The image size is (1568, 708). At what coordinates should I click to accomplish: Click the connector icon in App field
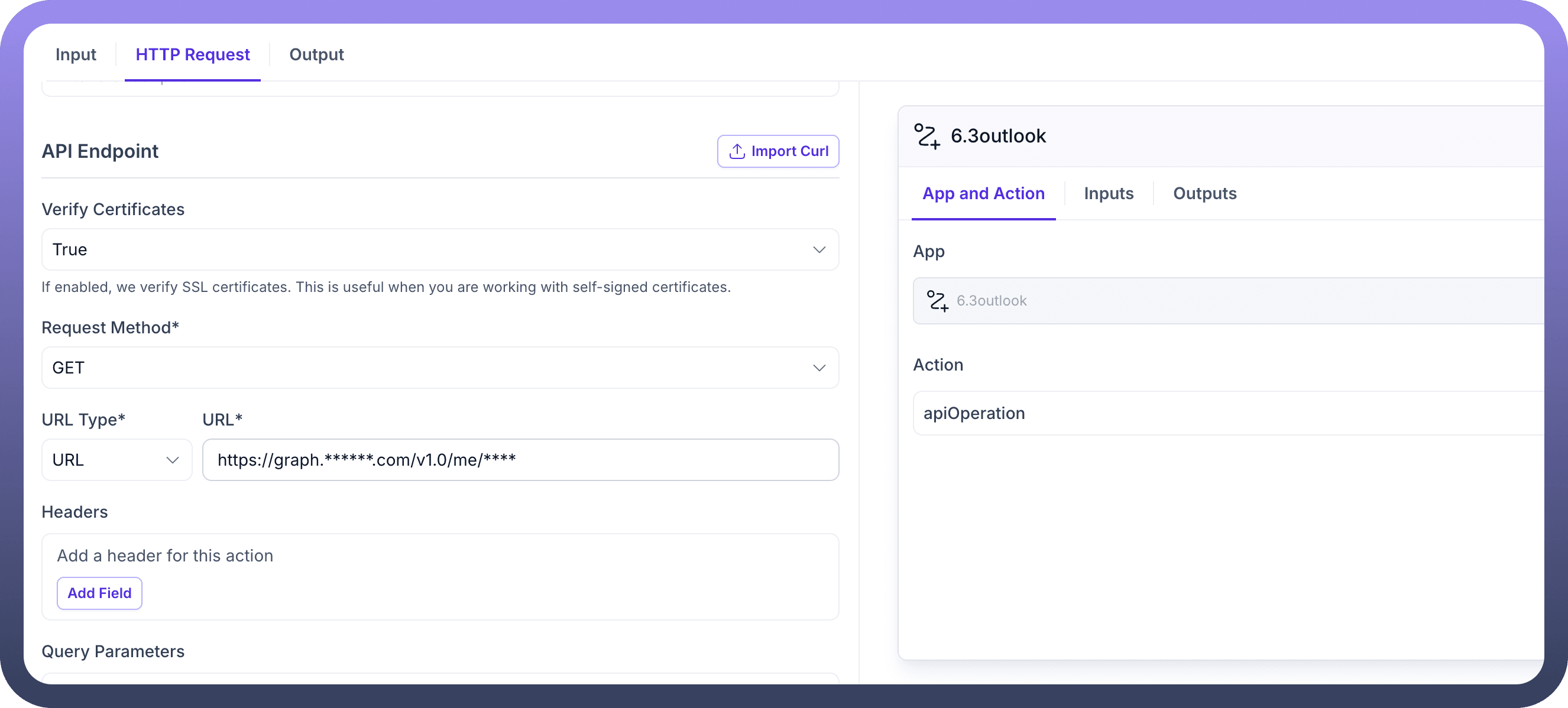click(937, 300)
